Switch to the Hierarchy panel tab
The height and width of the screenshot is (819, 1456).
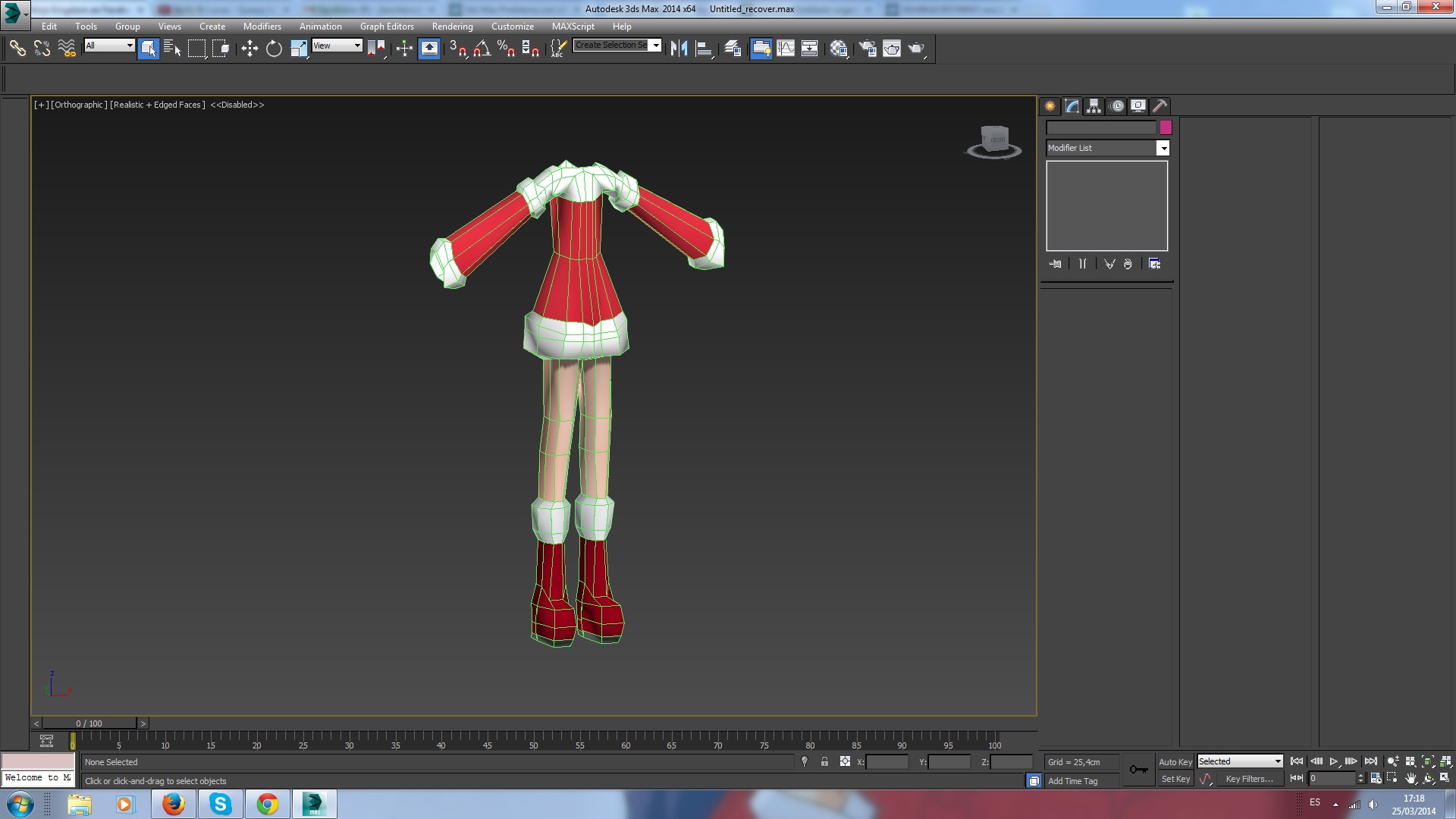coord(1094,106)
